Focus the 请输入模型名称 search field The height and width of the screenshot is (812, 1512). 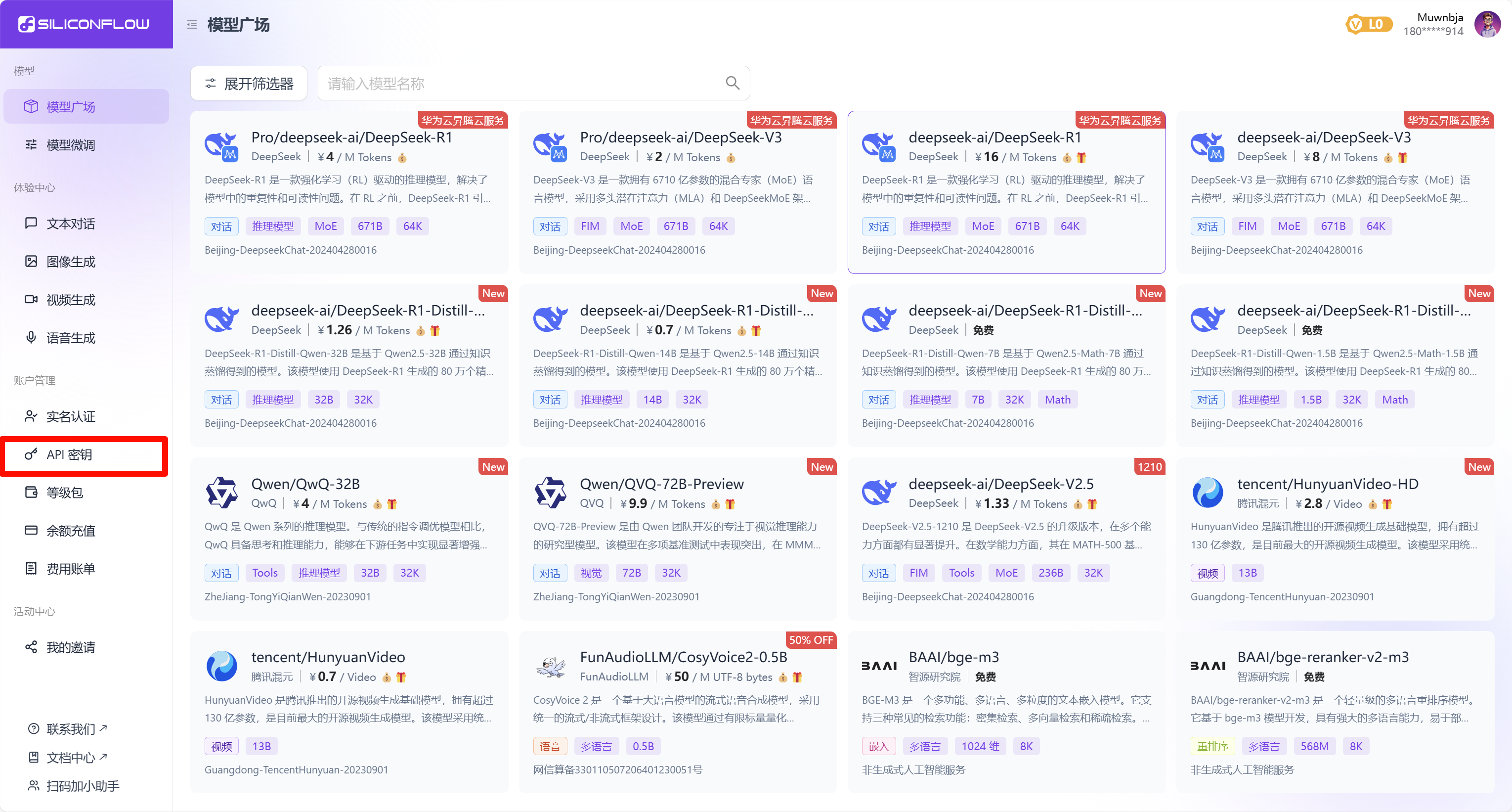(x=517, y=84)
